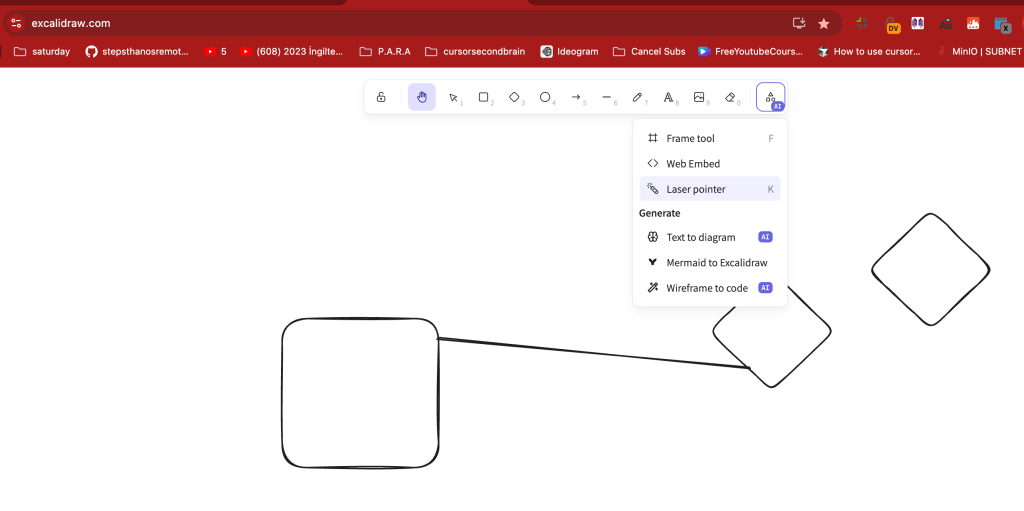Open Mermaid to Excalidraw option
This screenshot has width=1024, height=511.
(x=710, y=263)
